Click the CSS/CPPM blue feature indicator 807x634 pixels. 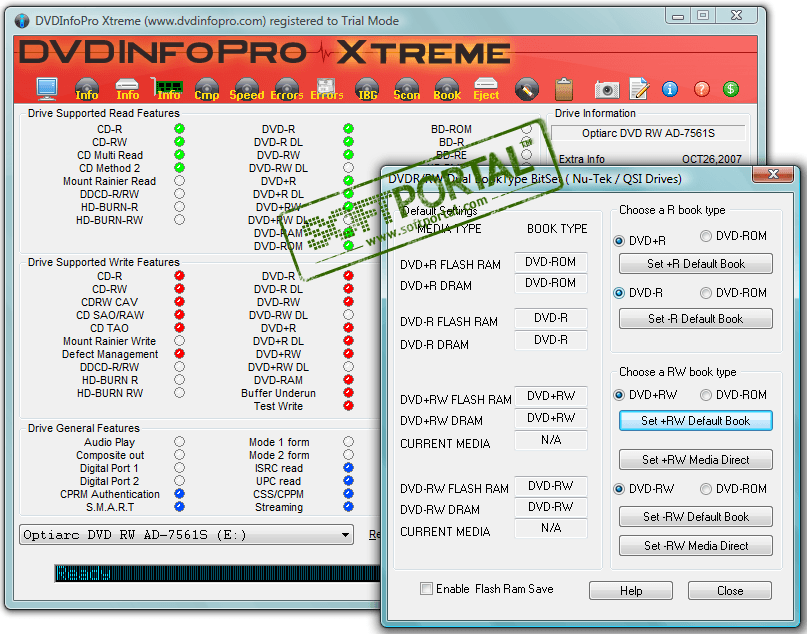[348, 494]
